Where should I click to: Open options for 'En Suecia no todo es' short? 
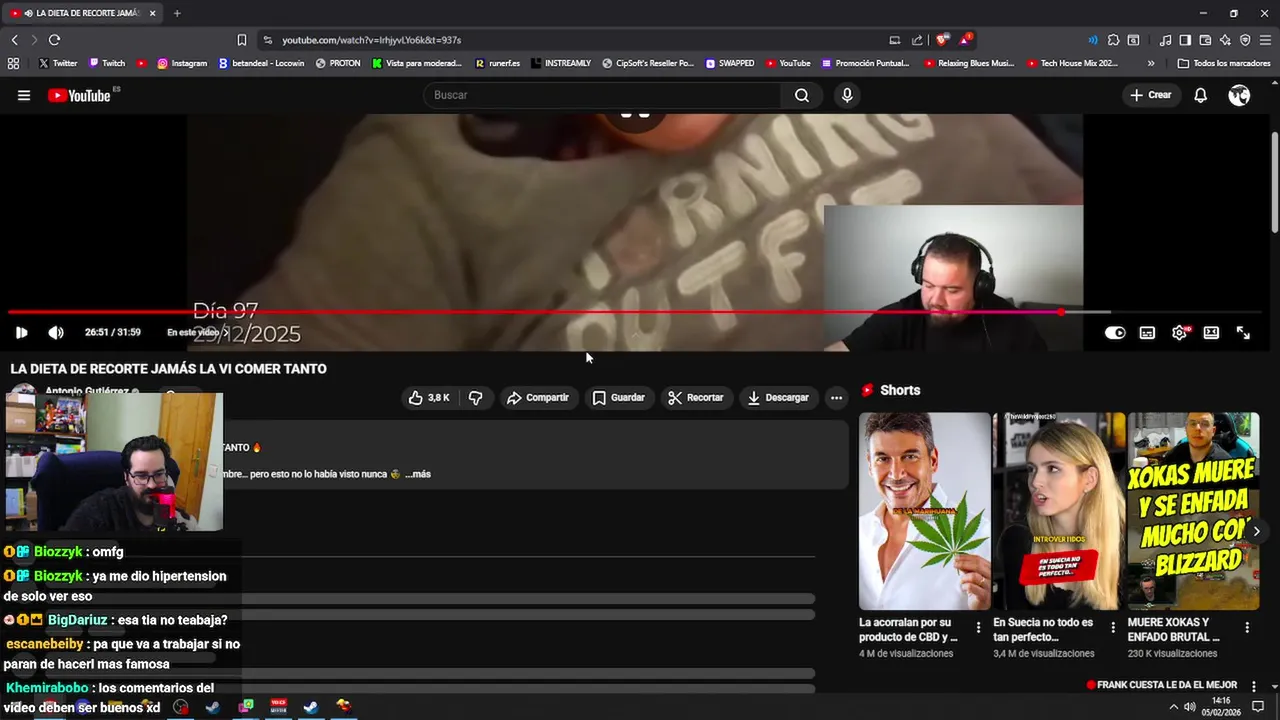point(1113,628)
